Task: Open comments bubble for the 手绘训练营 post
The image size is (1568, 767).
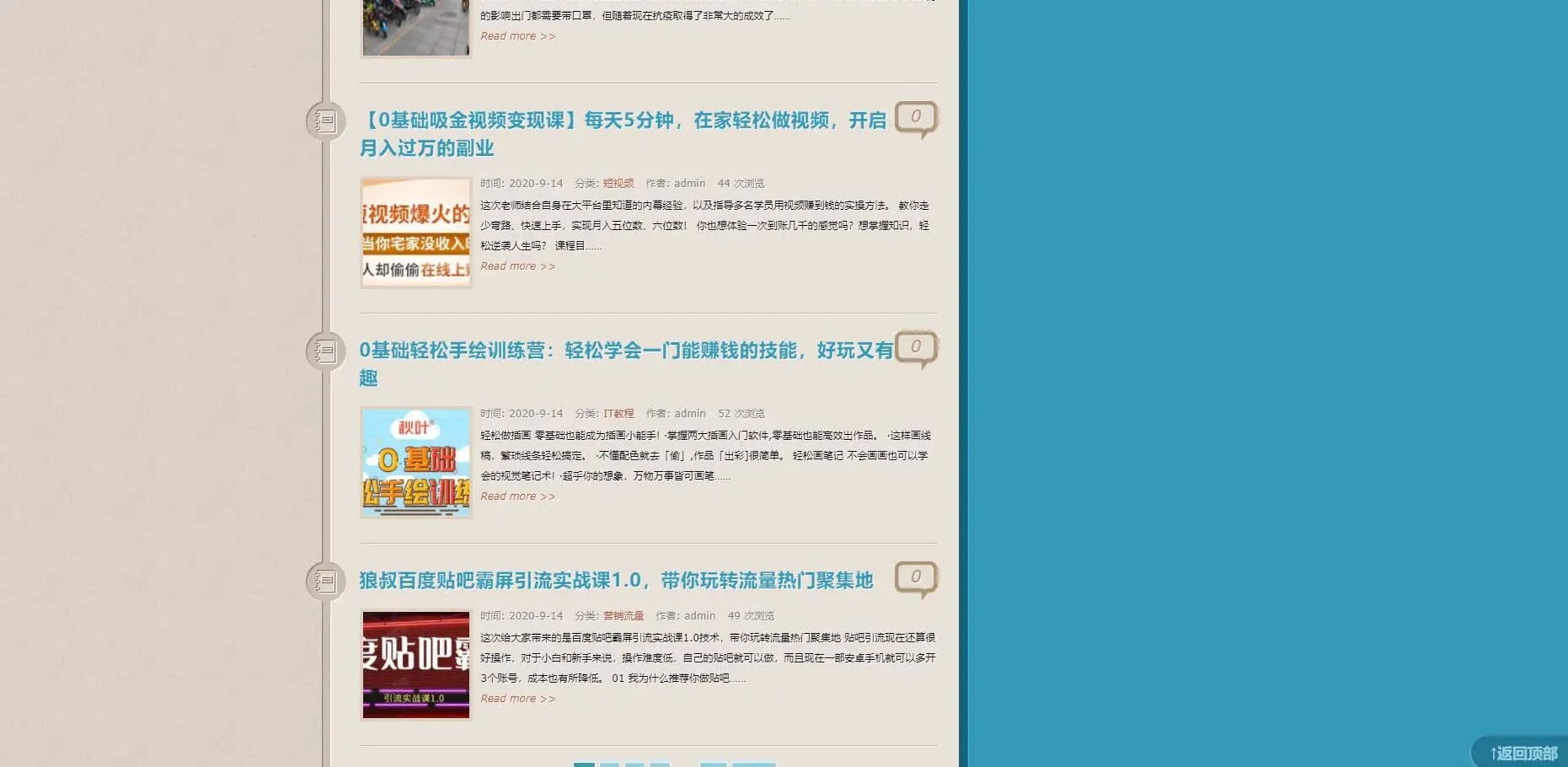Action: (x=915, y=348)
